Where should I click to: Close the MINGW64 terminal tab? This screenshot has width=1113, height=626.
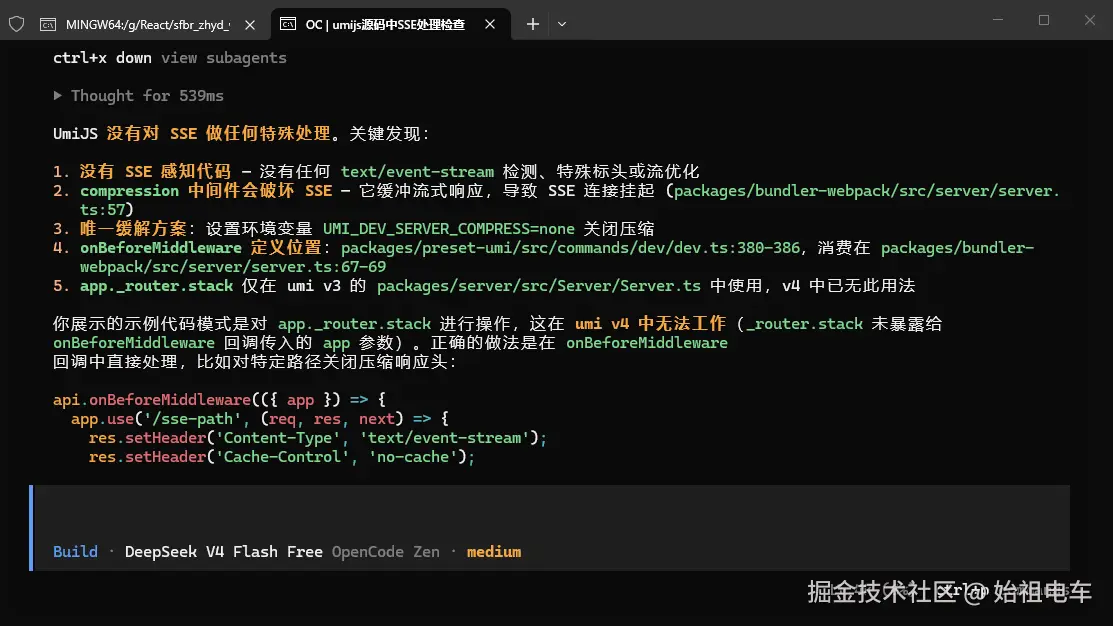250,24
